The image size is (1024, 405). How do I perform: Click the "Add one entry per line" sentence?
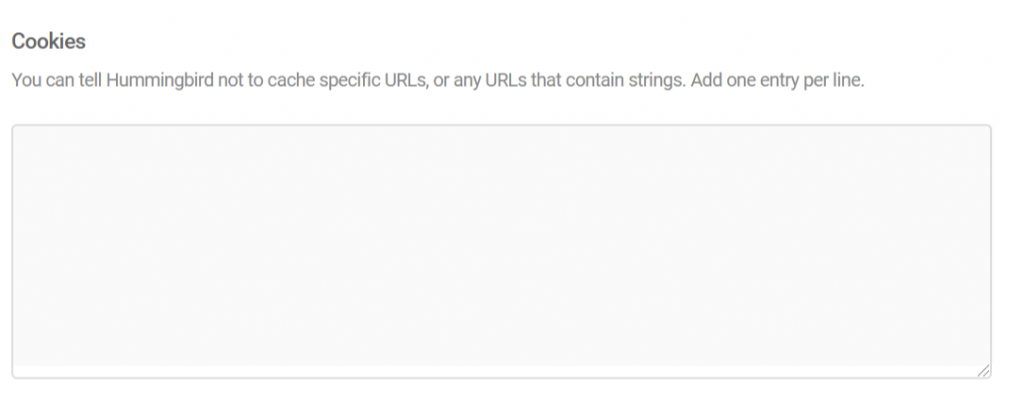click(777, 80)
